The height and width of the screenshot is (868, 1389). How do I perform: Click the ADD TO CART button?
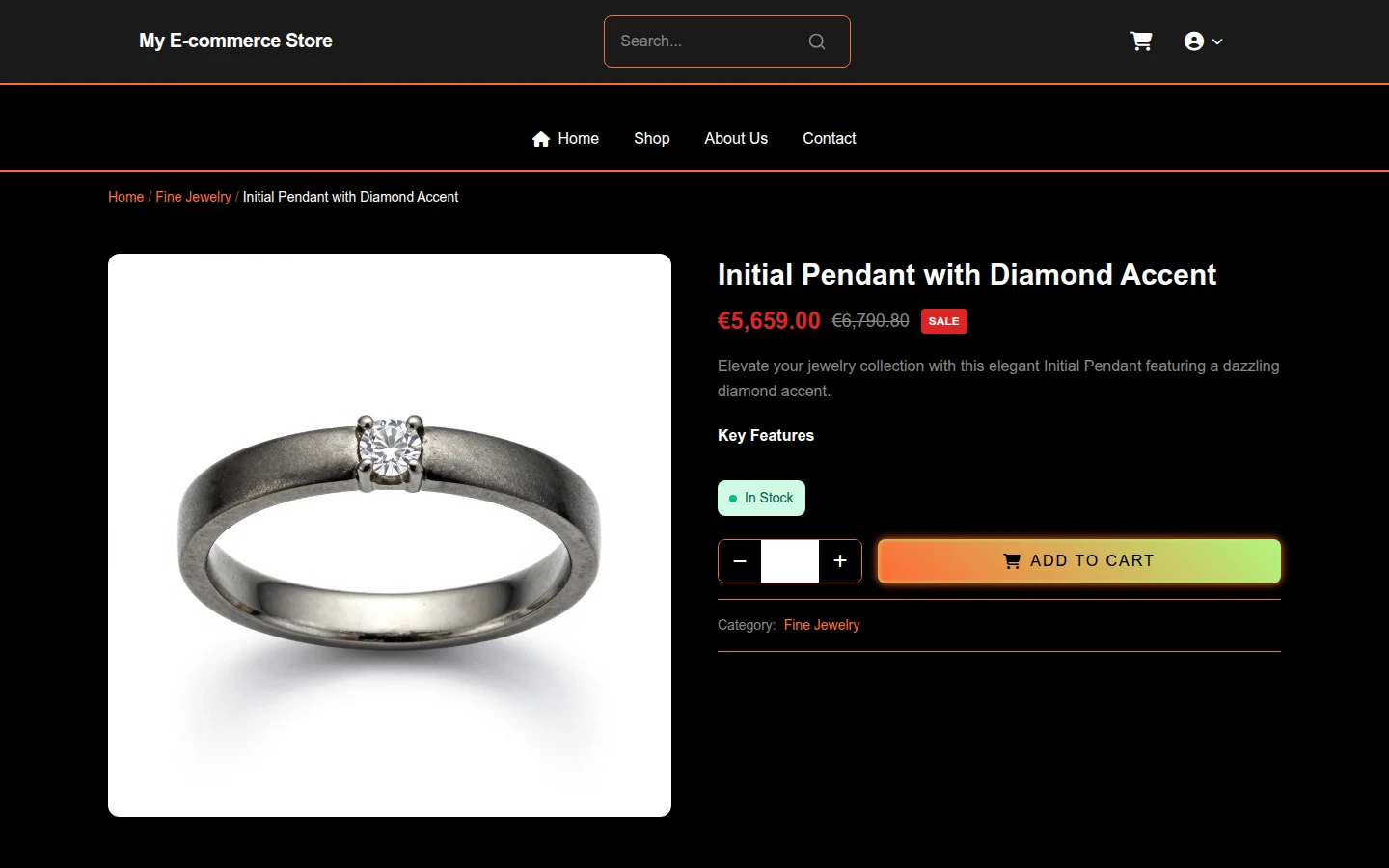(1079, 561)
